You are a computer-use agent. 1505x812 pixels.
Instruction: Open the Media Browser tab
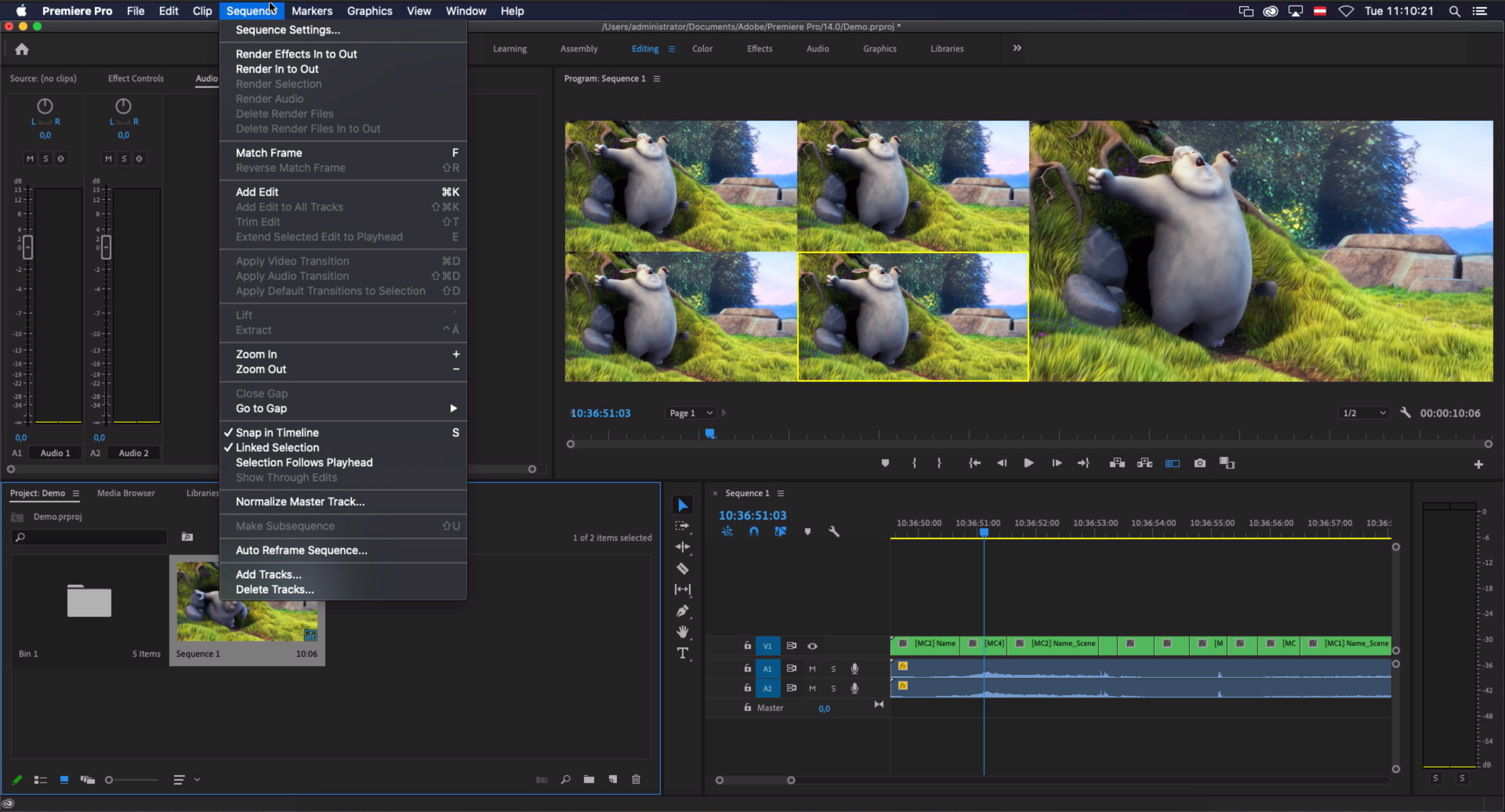pyautogui.click(x=125, y=493)
